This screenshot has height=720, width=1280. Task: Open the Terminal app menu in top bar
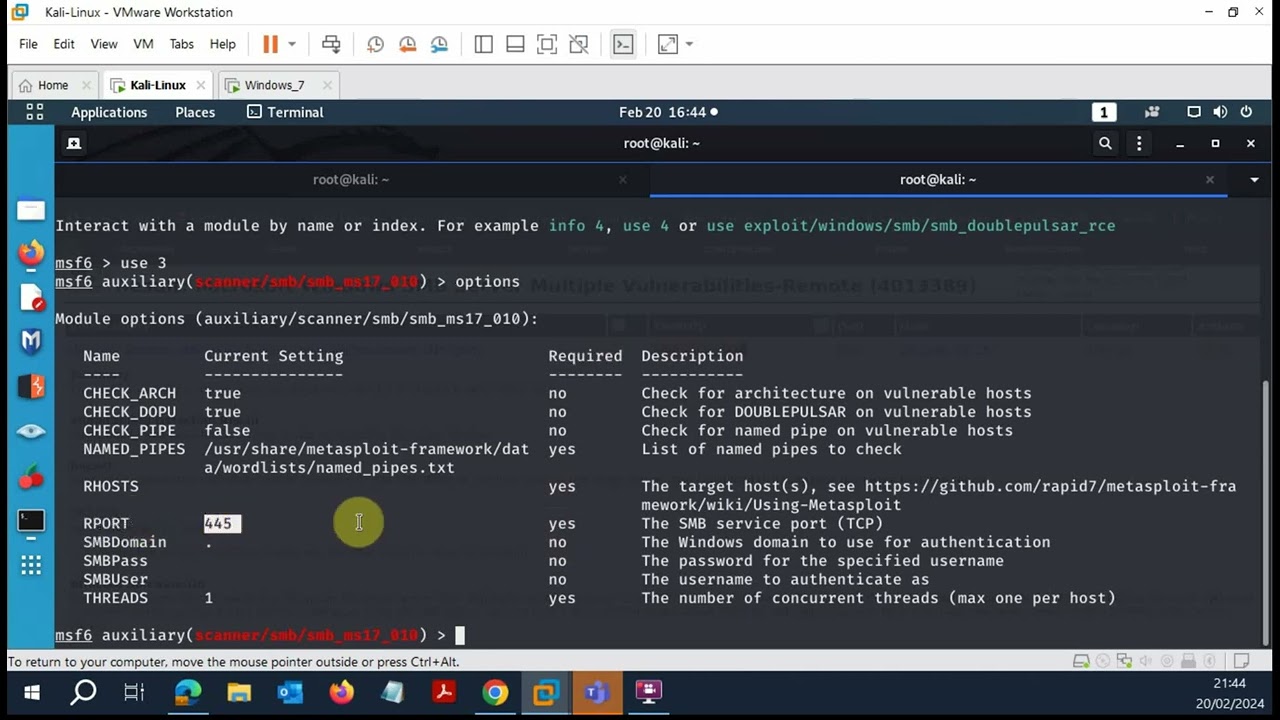coord(285,112)
